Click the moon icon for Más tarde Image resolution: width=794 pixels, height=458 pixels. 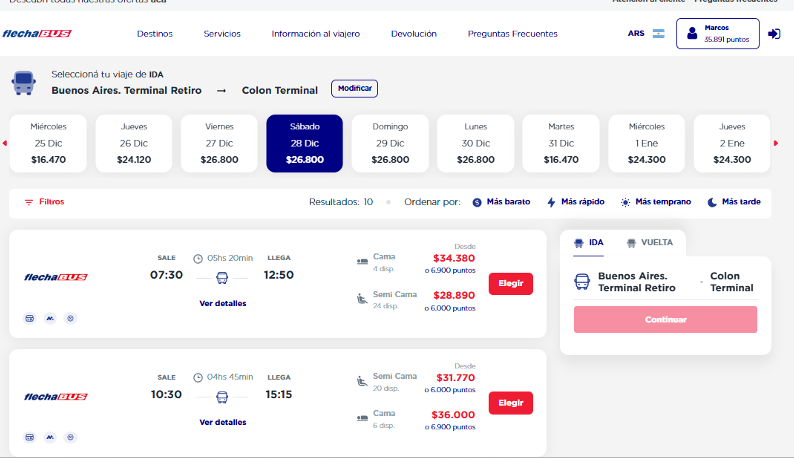pyautogui.click(x=713, y=202)
